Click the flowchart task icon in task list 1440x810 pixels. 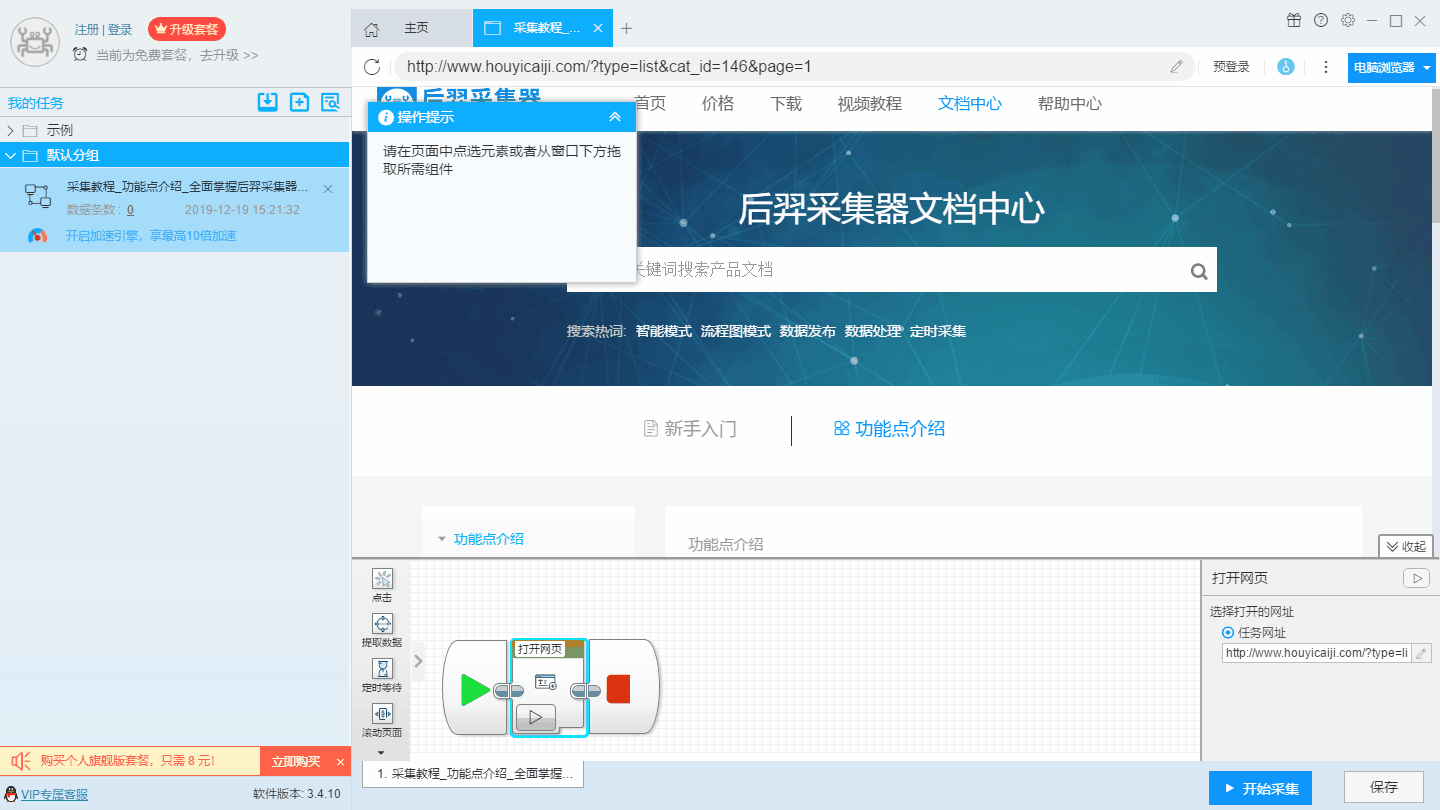(38, 196)
